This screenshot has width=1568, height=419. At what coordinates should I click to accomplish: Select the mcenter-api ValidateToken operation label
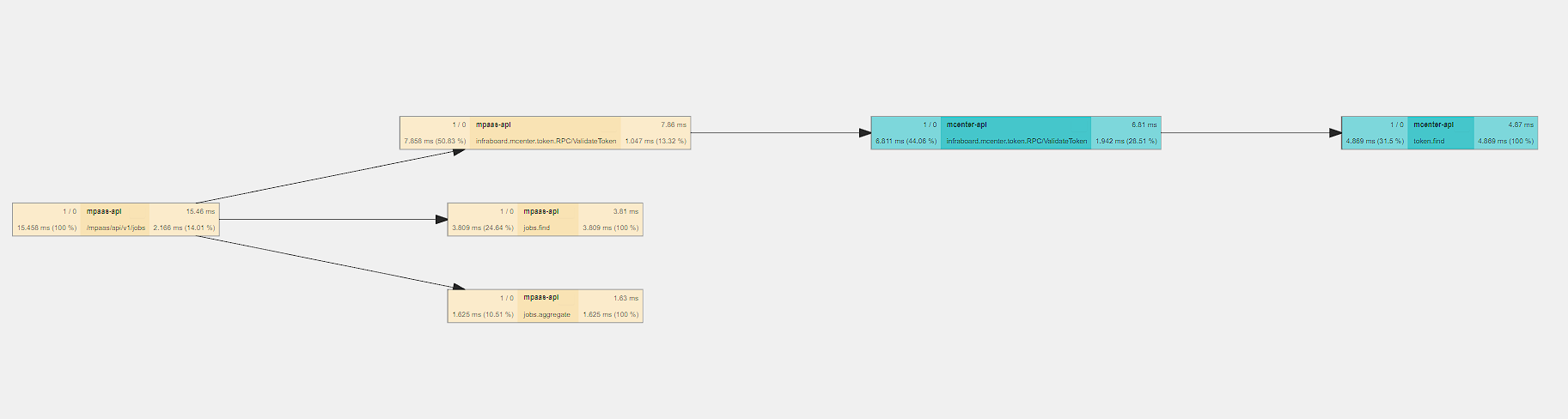click(x=1016, y=142)
